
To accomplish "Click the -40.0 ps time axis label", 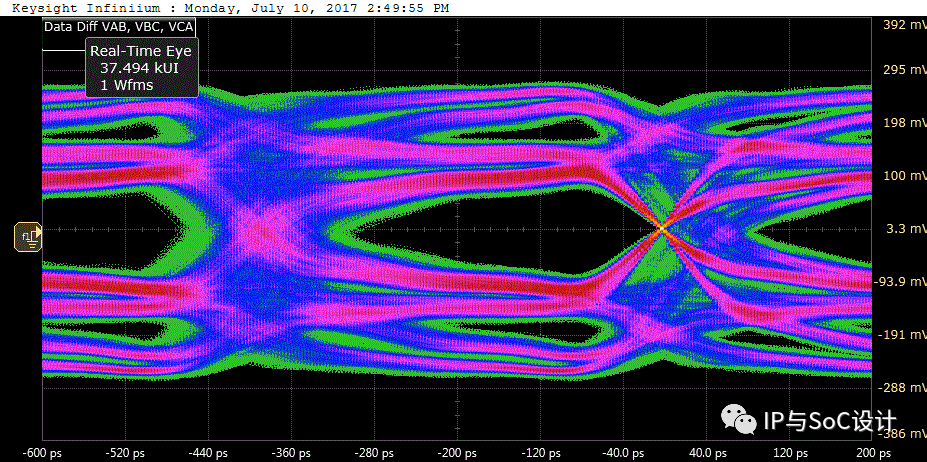I will click(x=623, y=453).
